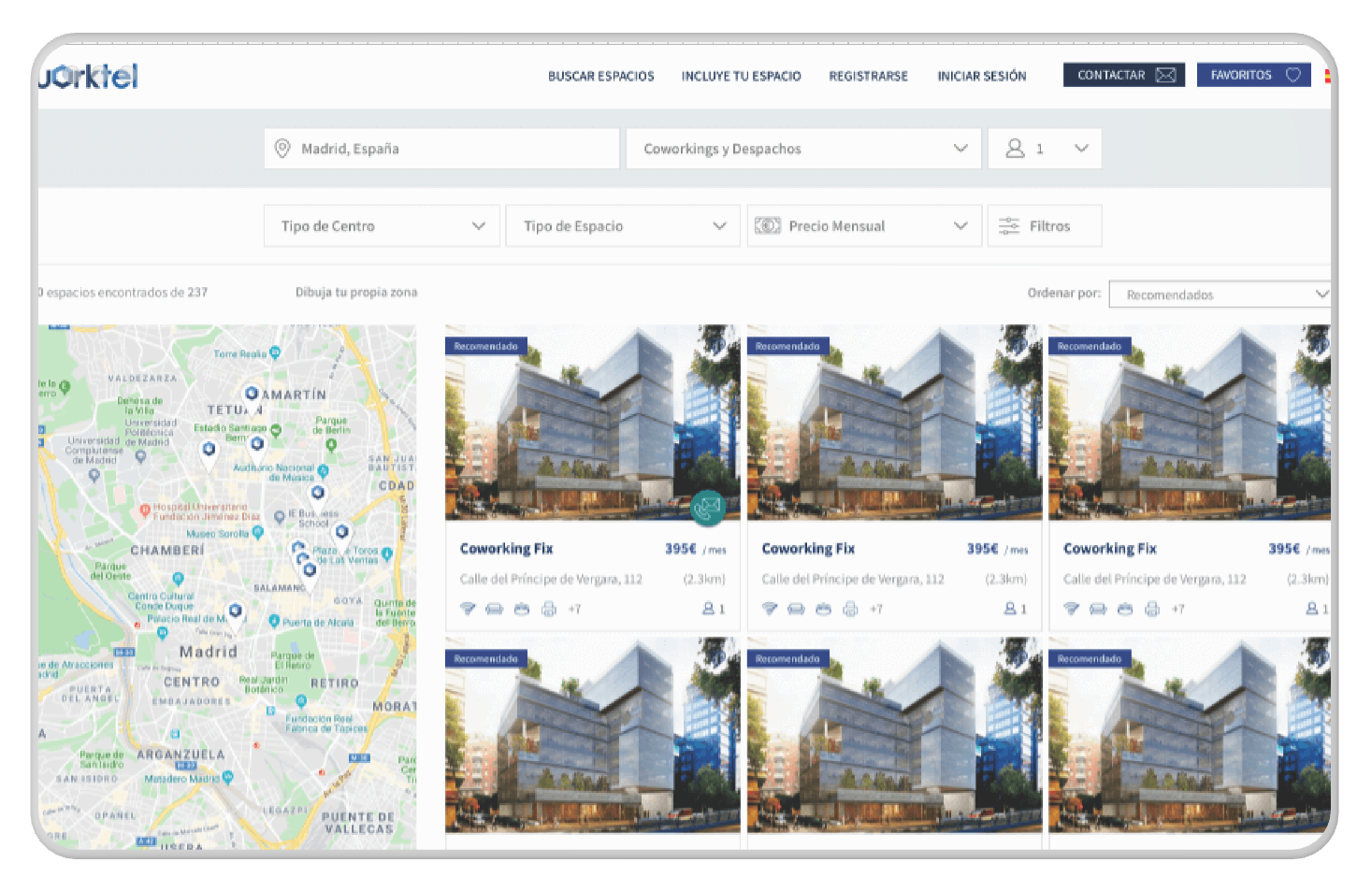Click the phone-mail contact icon on first listing
Screen dimensions: 1372x891
coord(708,508)
